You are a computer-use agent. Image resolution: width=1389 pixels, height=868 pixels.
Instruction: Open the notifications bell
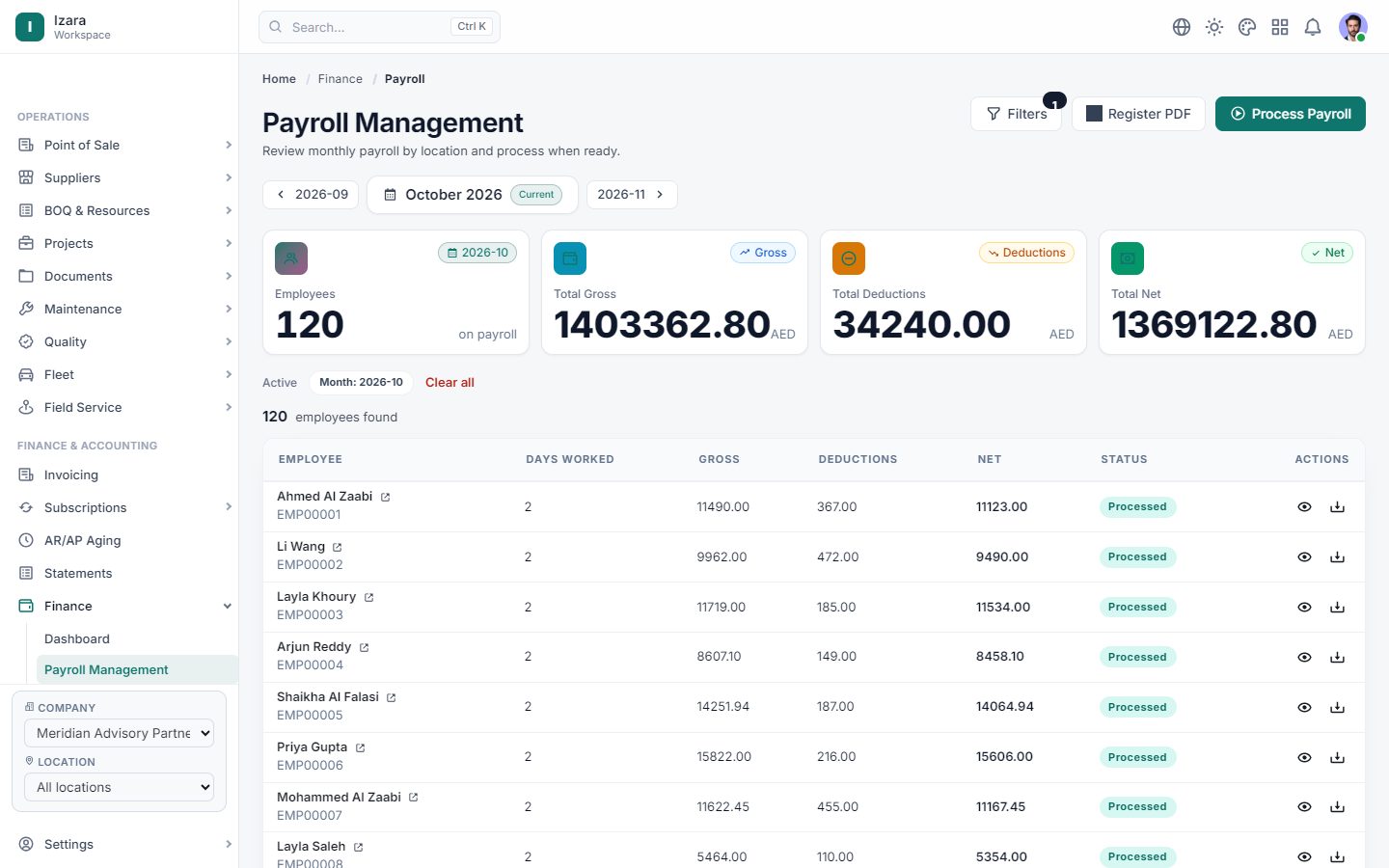pyautogui.click(x=1313, y=27)
